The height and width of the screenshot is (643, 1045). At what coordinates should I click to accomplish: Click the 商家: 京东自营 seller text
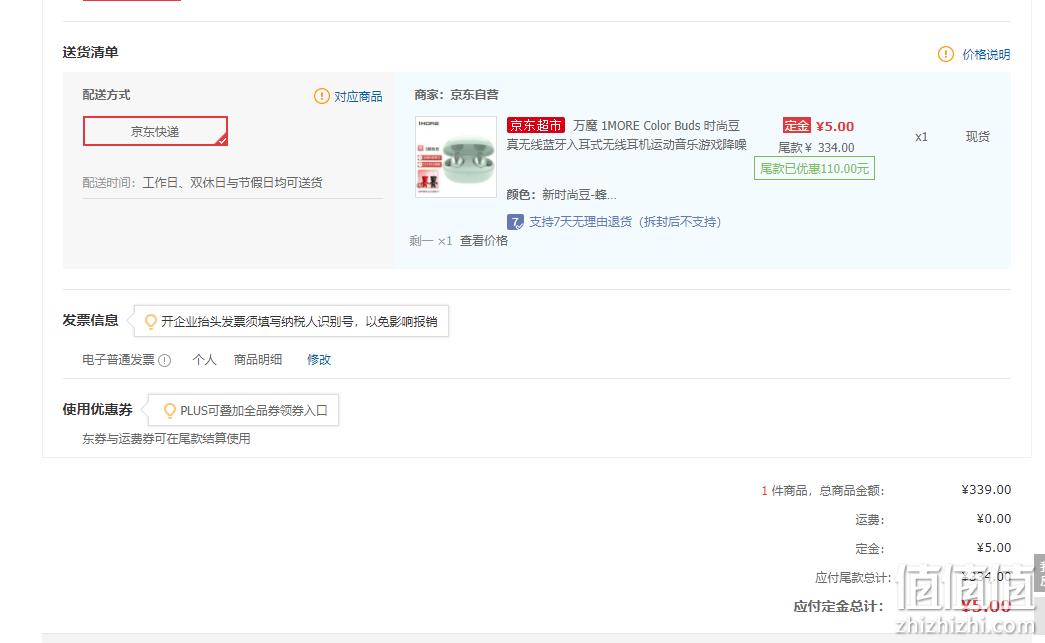[457, 95]
